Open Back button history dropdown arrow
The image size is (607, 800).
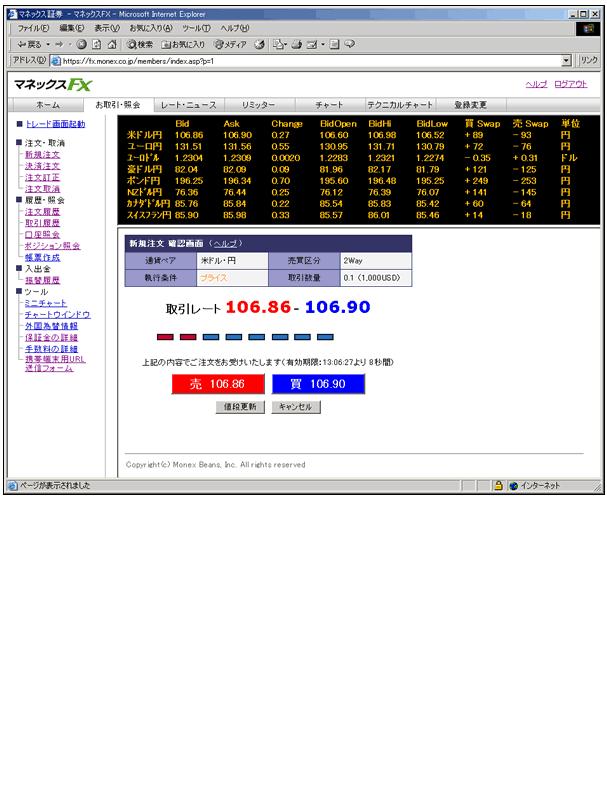48,44
